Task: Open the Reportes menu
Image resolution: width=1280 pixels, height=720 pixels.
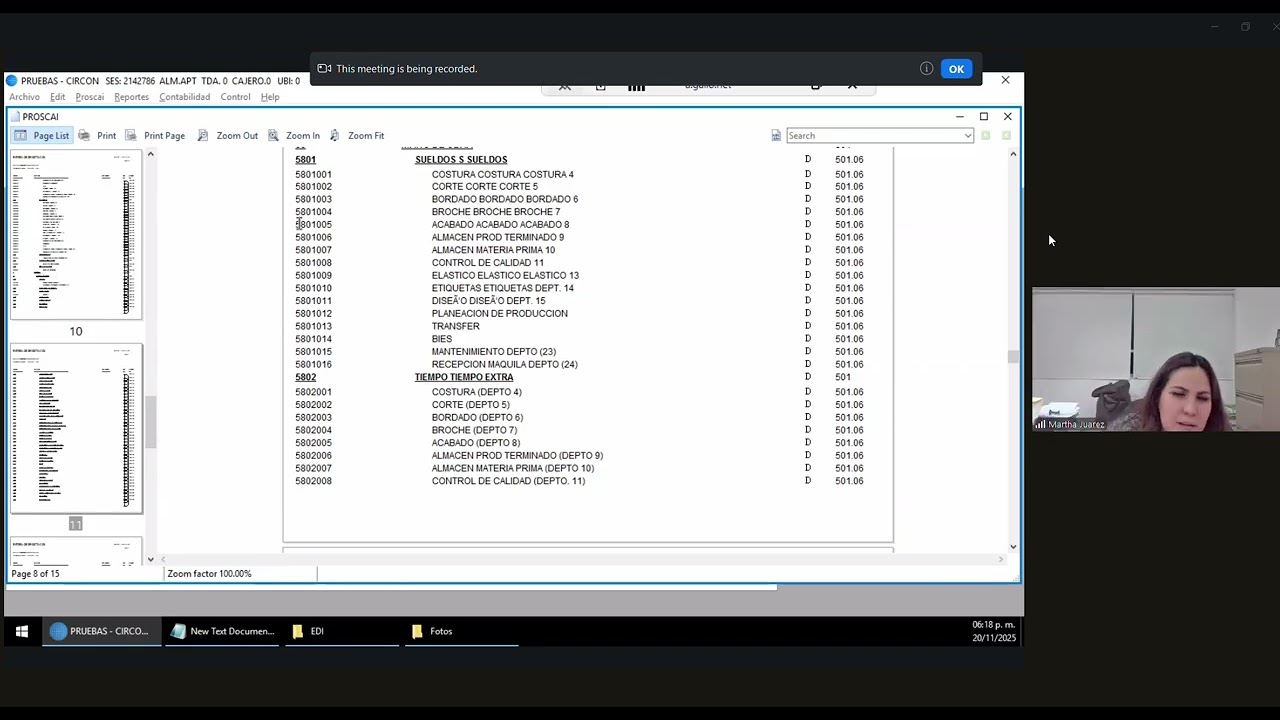Action: [x=131, y=97]
